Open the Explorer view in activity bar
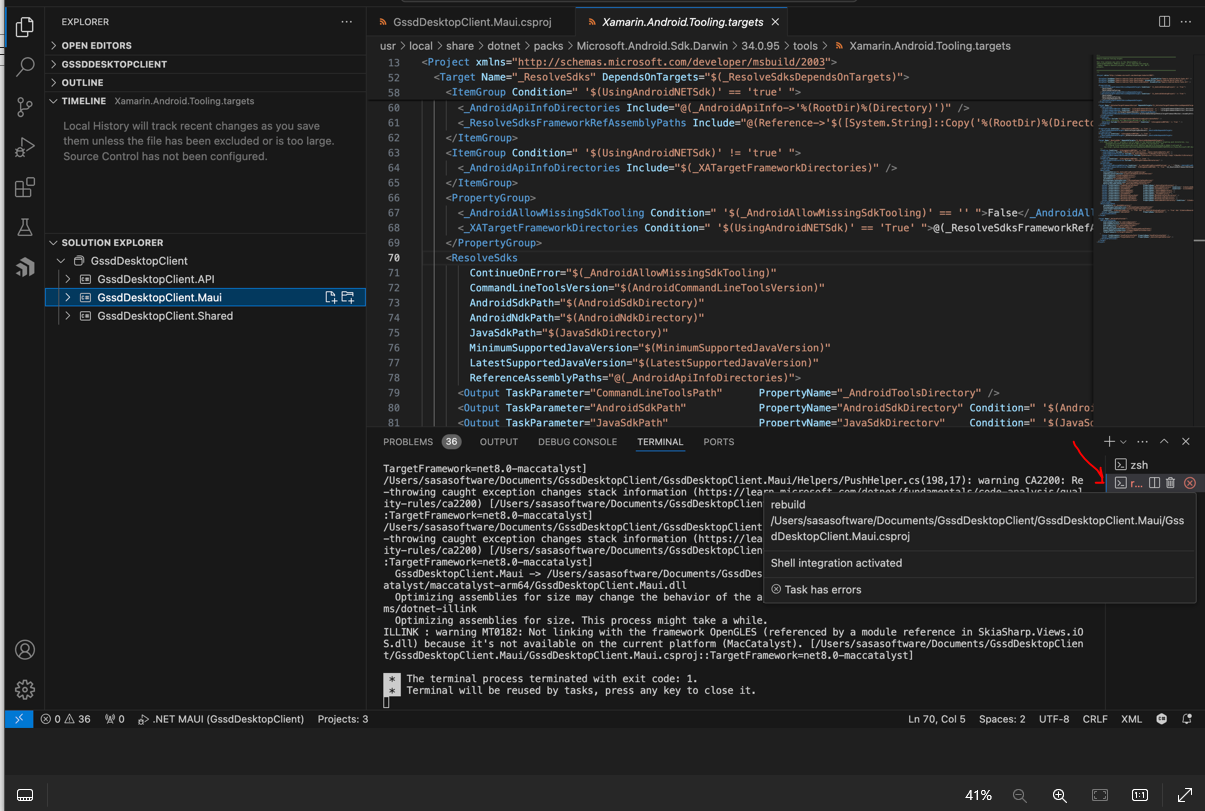Viewport: 1205px width, 811px height. click(25, 27)
